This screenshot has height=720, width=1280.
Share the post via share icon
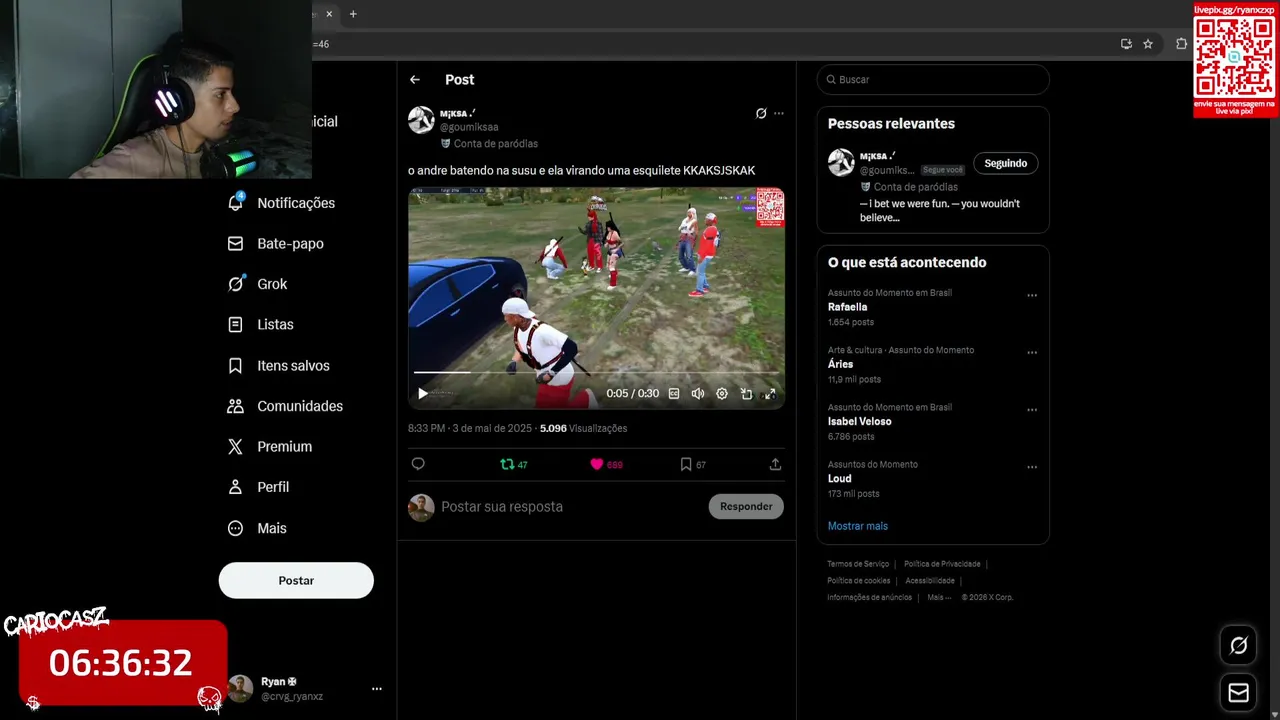tap(775, 464)
